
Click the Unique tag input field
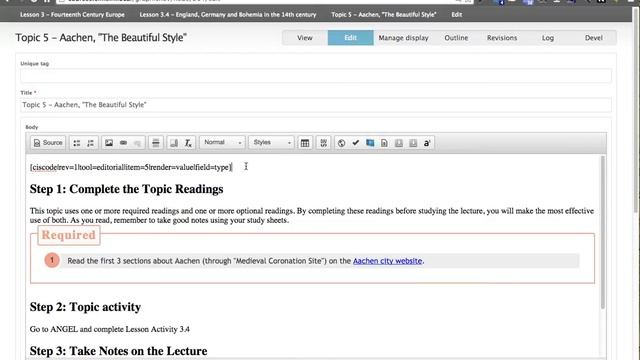click(316, 76)
